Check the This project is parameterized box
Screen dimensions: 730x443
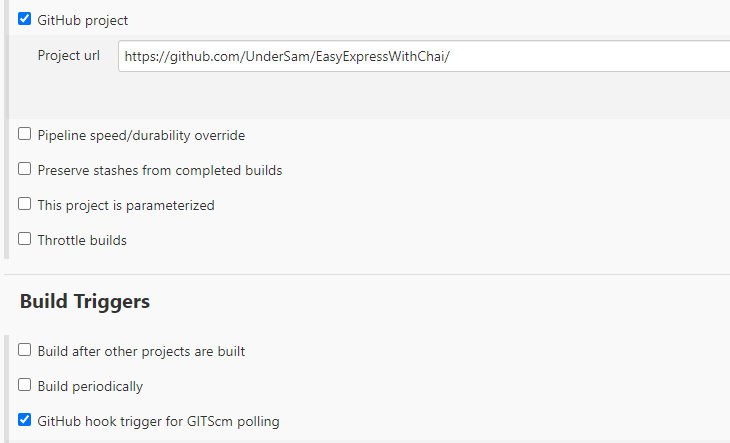point(24,204)
